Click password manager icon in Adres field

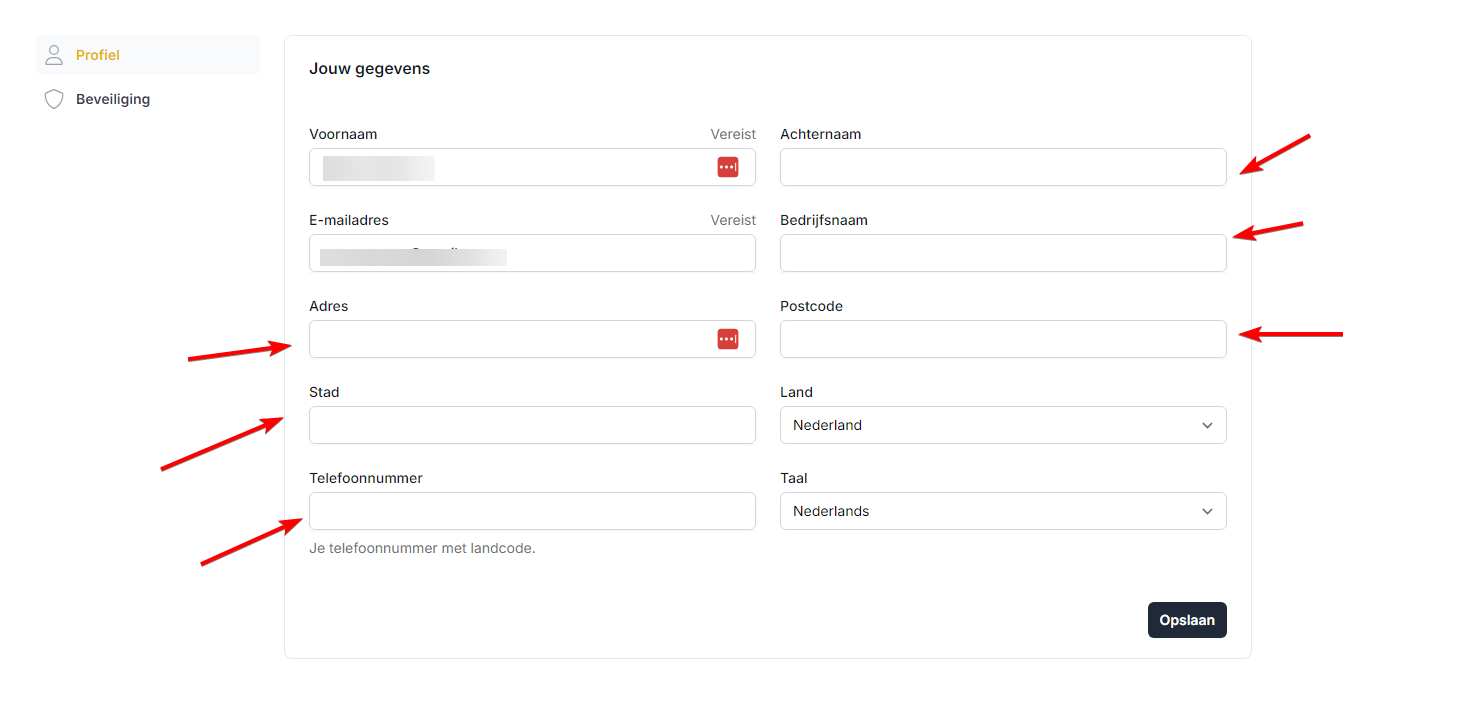727,339
